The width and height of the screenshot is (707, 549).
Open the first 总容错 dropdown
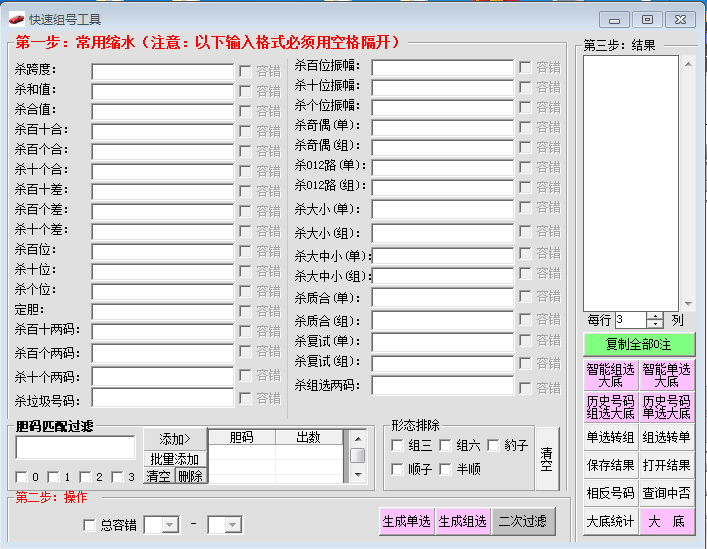tap(170, 525)
